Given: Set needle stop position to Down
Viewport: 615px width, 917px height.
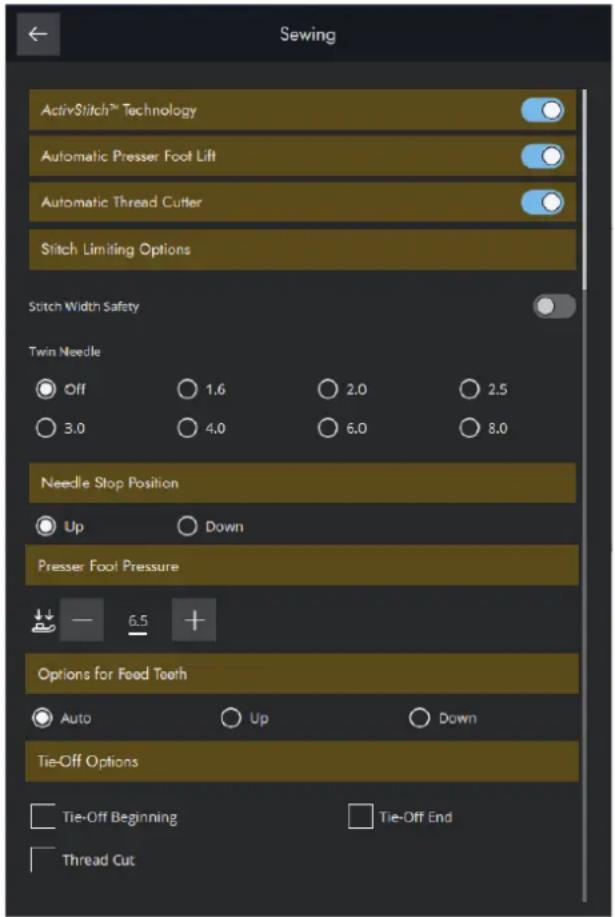Looking at the screenshot, I should click(x=210, y=526).
